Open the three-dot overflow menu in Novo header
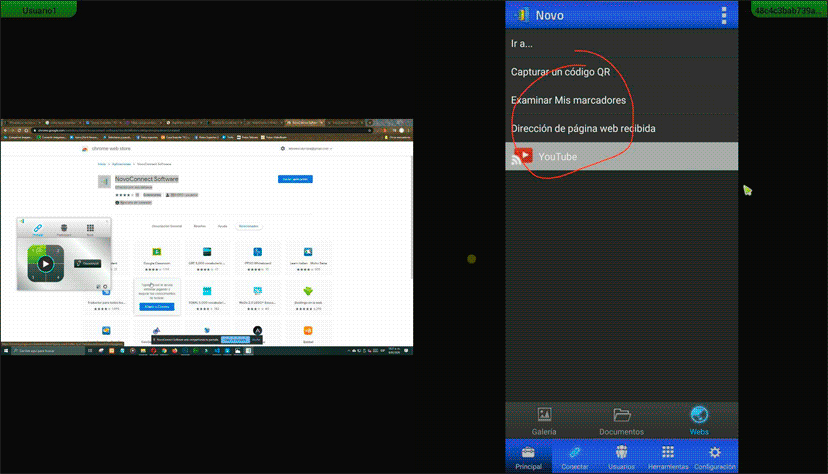 [x=724, y=15]
